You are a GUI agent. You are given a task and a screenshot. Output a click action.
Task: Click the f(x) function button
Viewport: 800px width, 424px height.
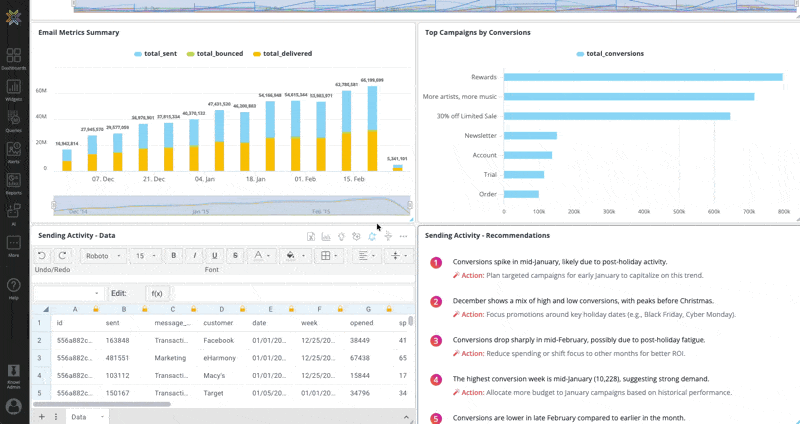156,293
